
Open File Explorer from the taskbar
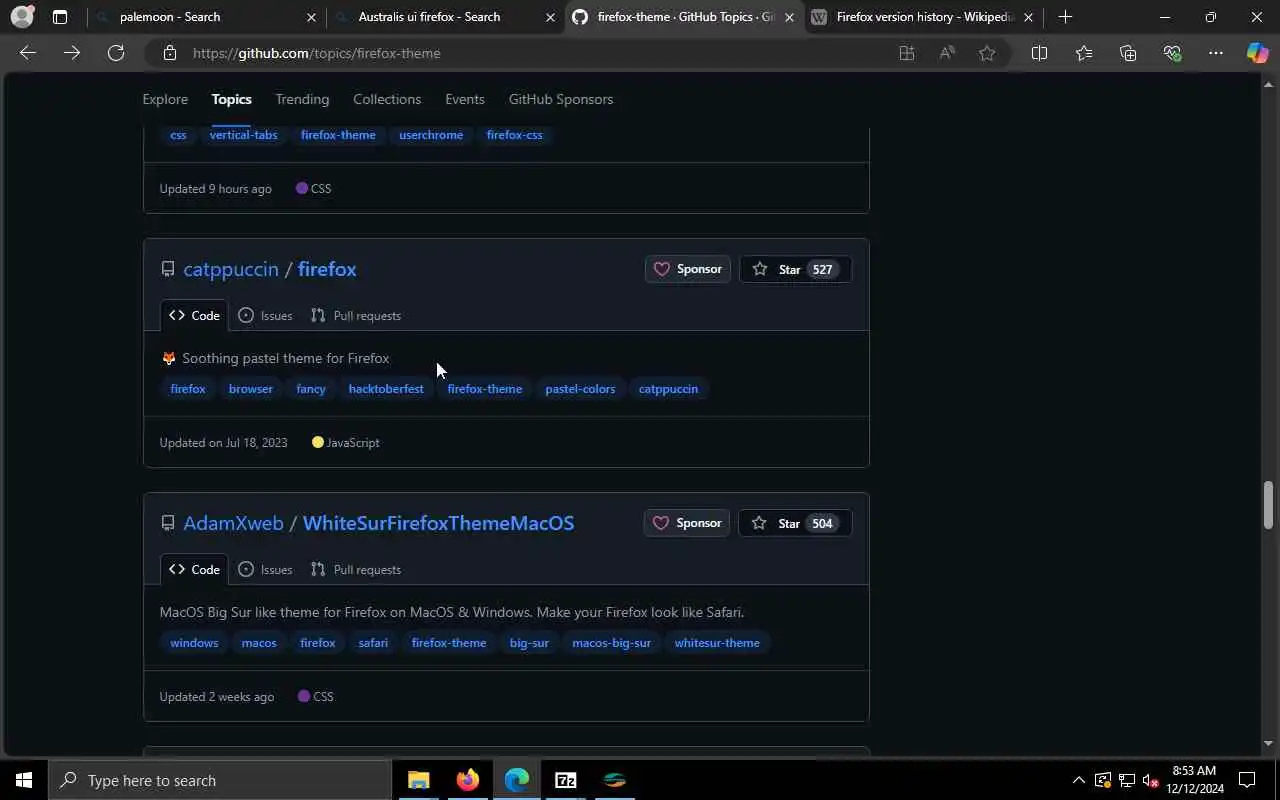[x=418, y=780]
